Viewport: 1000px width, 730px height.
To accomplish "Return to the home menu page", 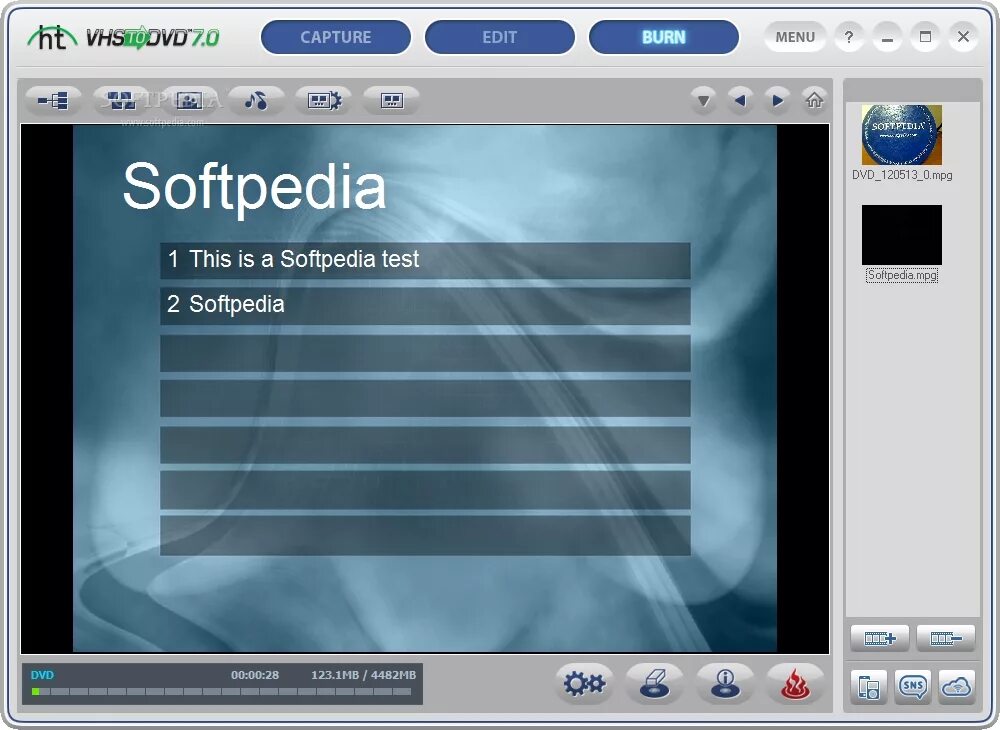I will tap(814, 101).
